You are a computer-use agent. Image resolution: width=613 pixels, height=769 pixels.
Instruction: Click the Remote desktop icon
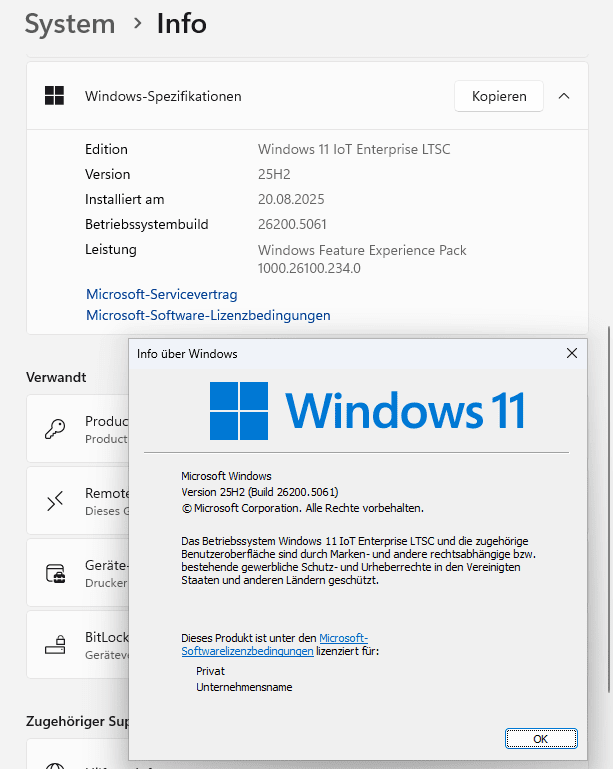tap(55, 501)
